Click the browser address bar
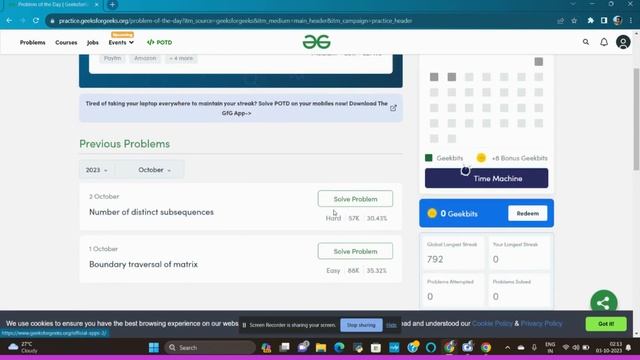 point(302,20)
